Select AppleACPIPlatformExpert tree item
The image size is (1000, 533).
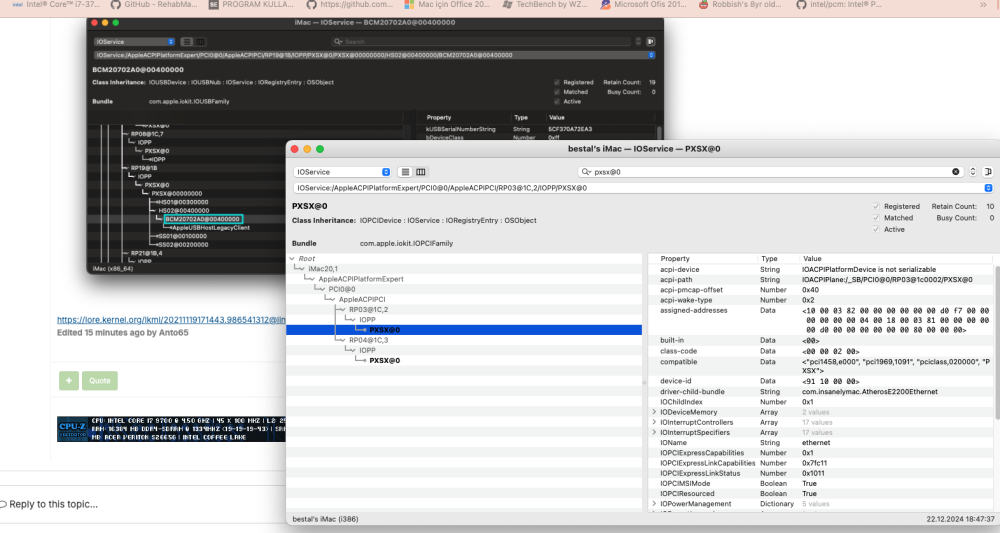361,279
